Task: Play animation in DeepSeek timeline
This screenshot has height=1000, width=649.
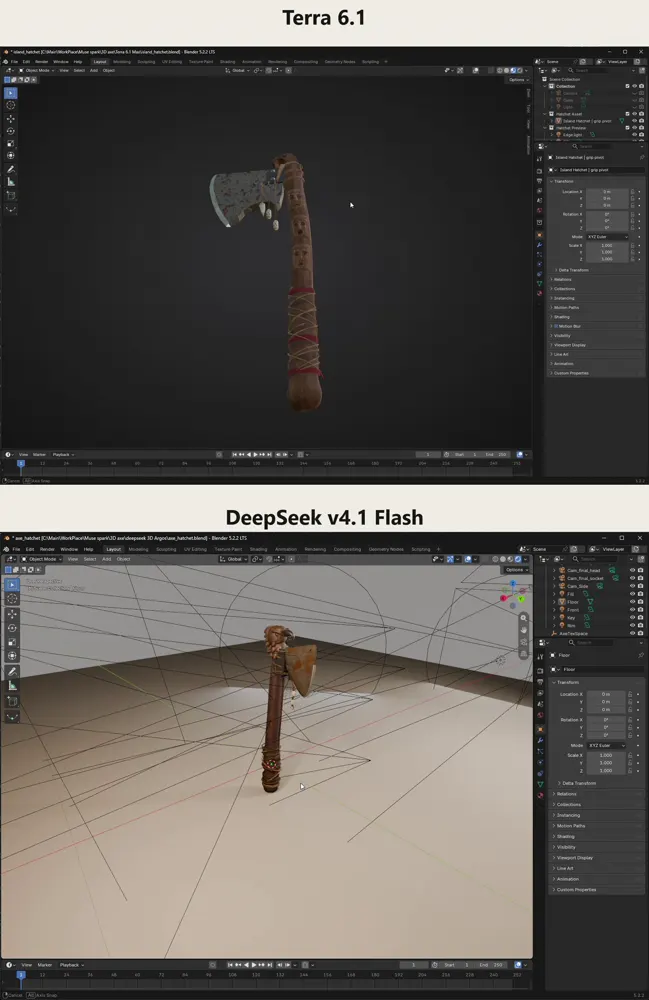Action: 254,965
